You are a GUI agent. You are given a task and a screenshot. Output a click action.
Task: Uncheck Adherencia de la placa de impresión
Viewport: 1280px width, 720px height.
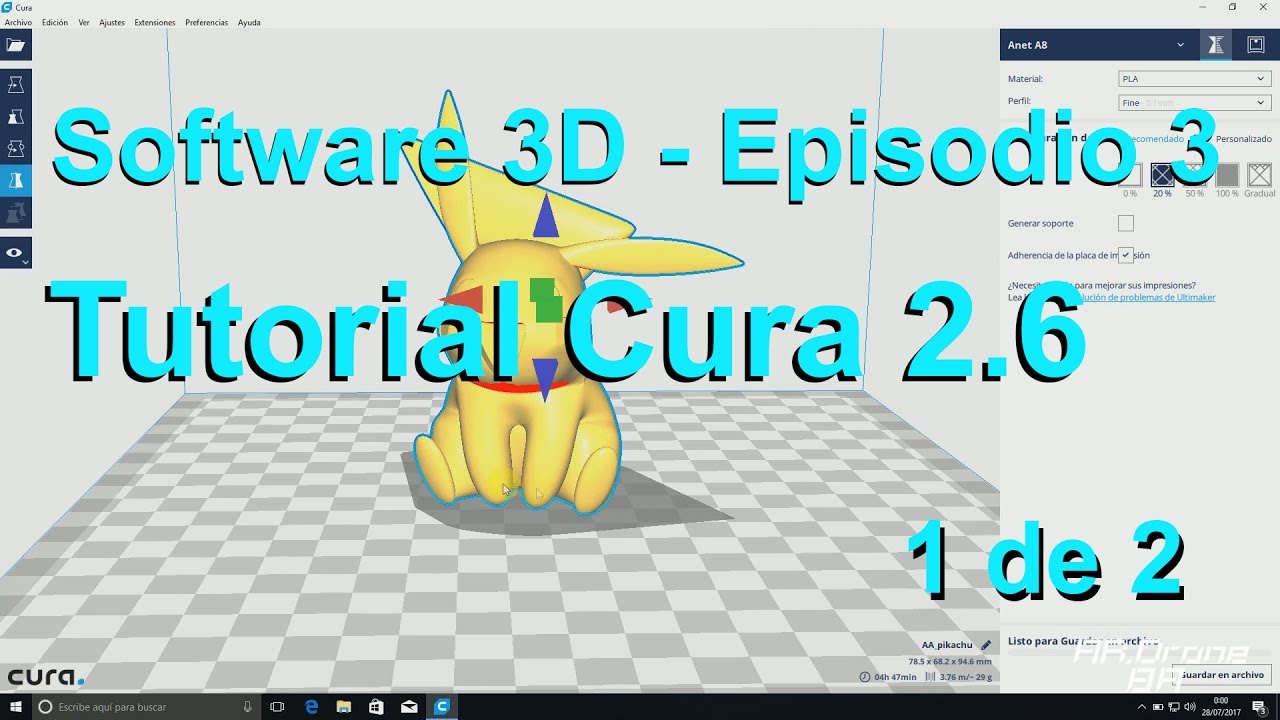point(1126,255)
